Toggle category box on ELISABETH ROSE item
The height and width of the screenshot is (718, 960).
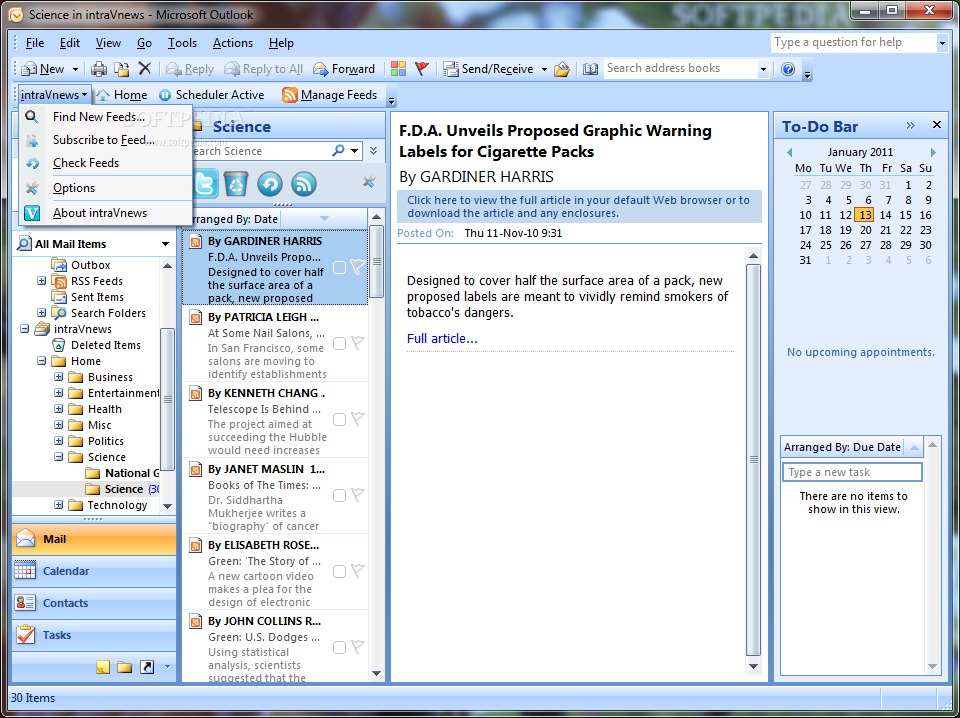click(x=339, y=571)
